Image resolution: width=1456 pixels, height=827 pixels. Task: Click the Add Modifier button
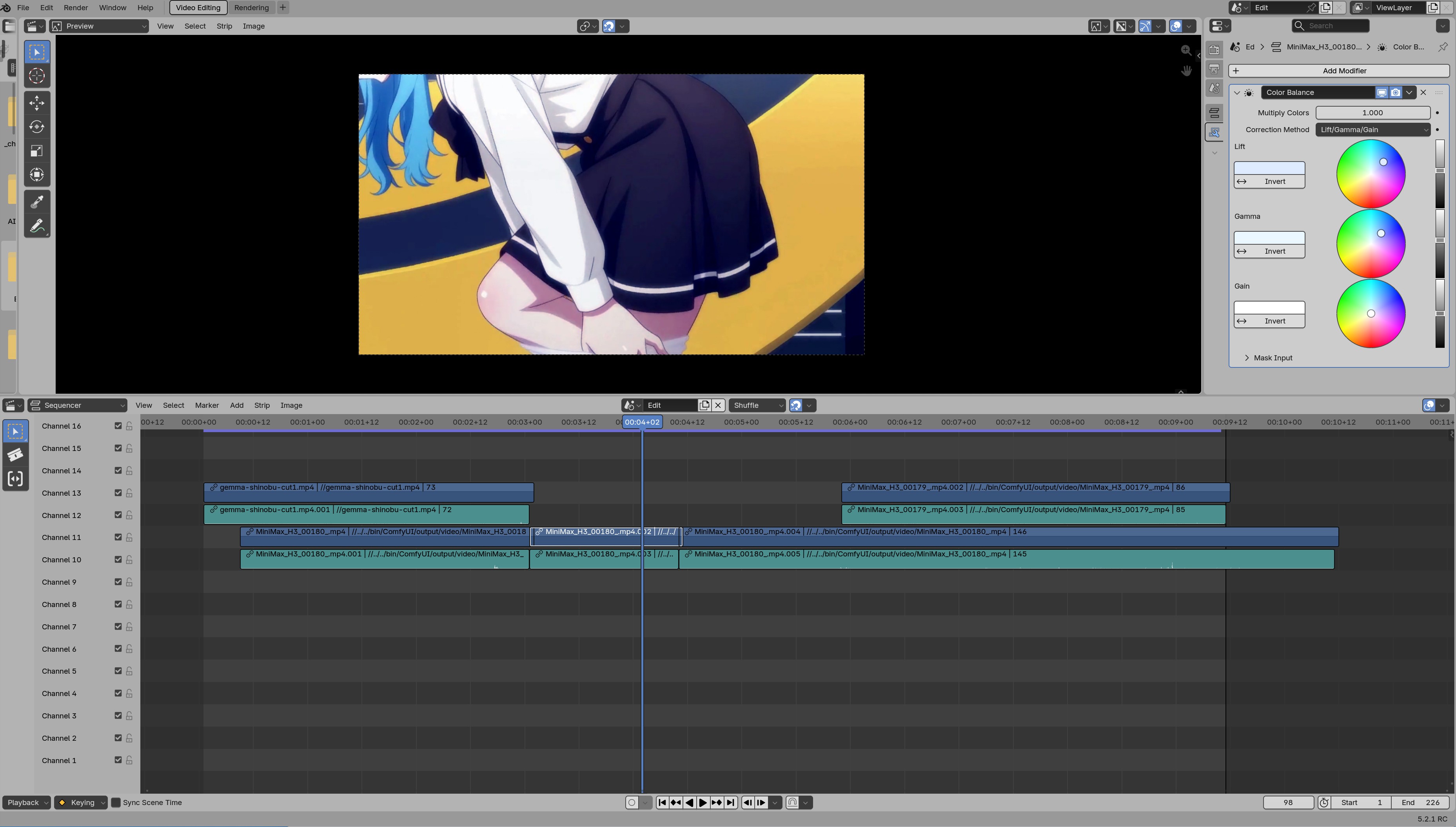(1338, 71)
